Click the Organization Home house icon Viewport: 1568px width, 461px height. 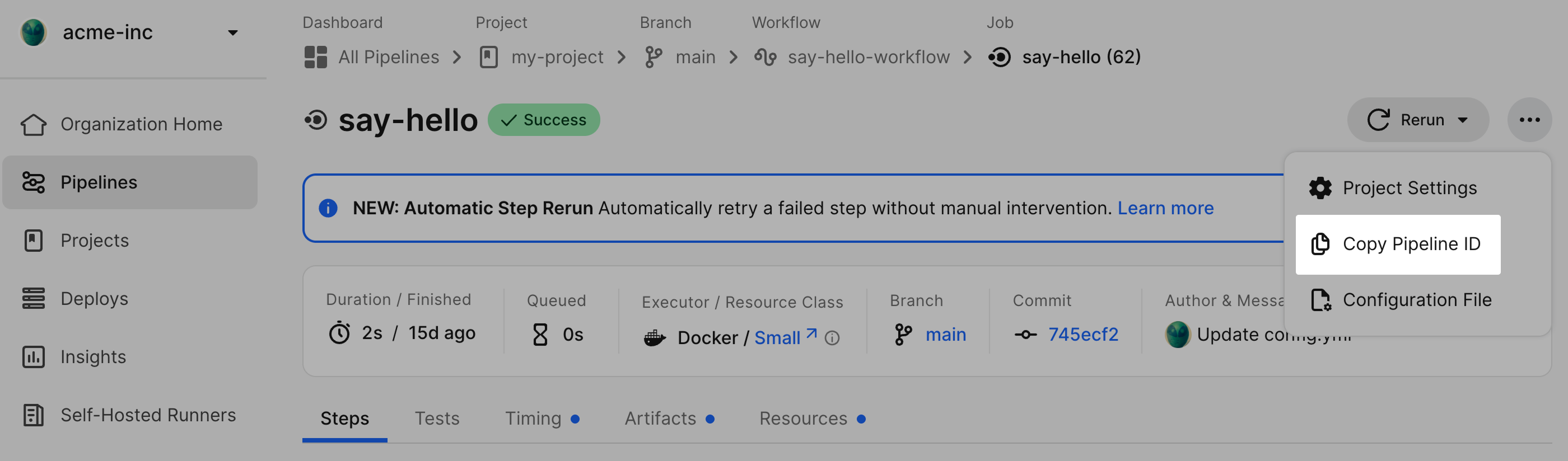point(34,124)
